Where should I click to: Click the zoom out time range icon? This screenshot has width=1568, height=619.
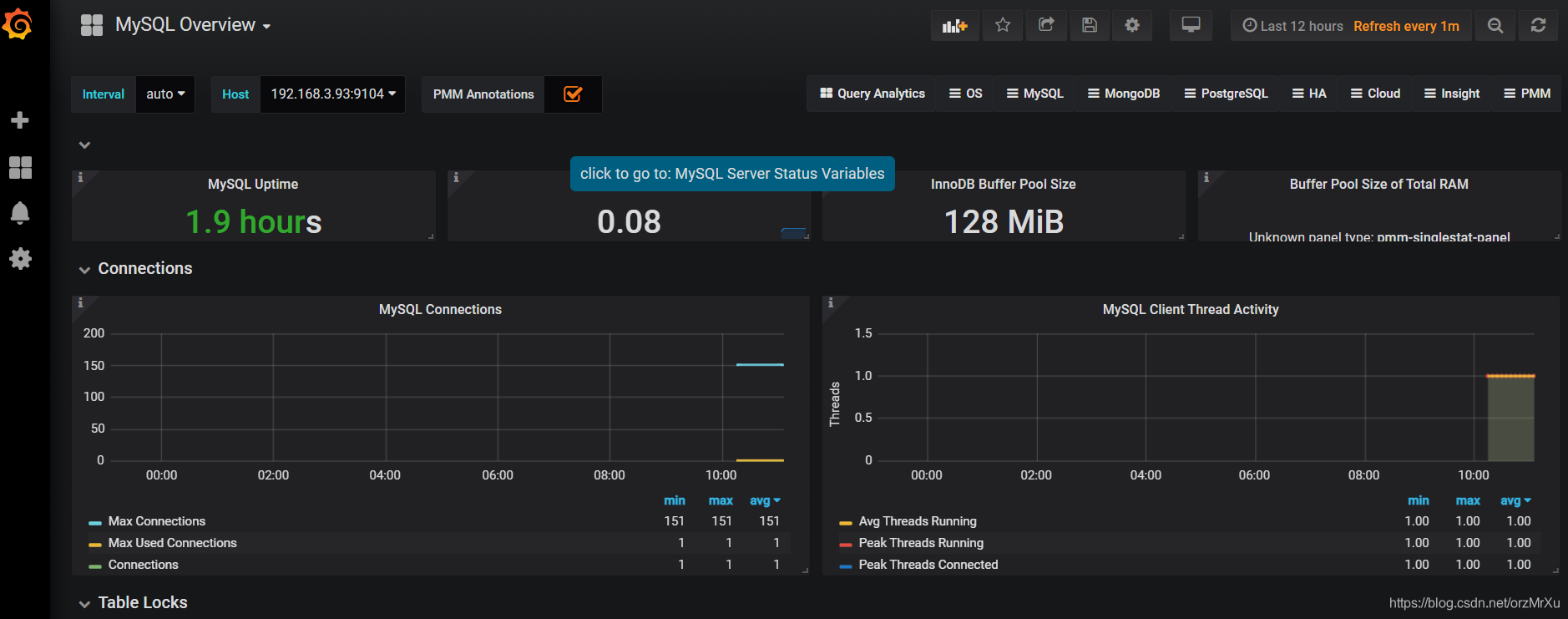1495,26
